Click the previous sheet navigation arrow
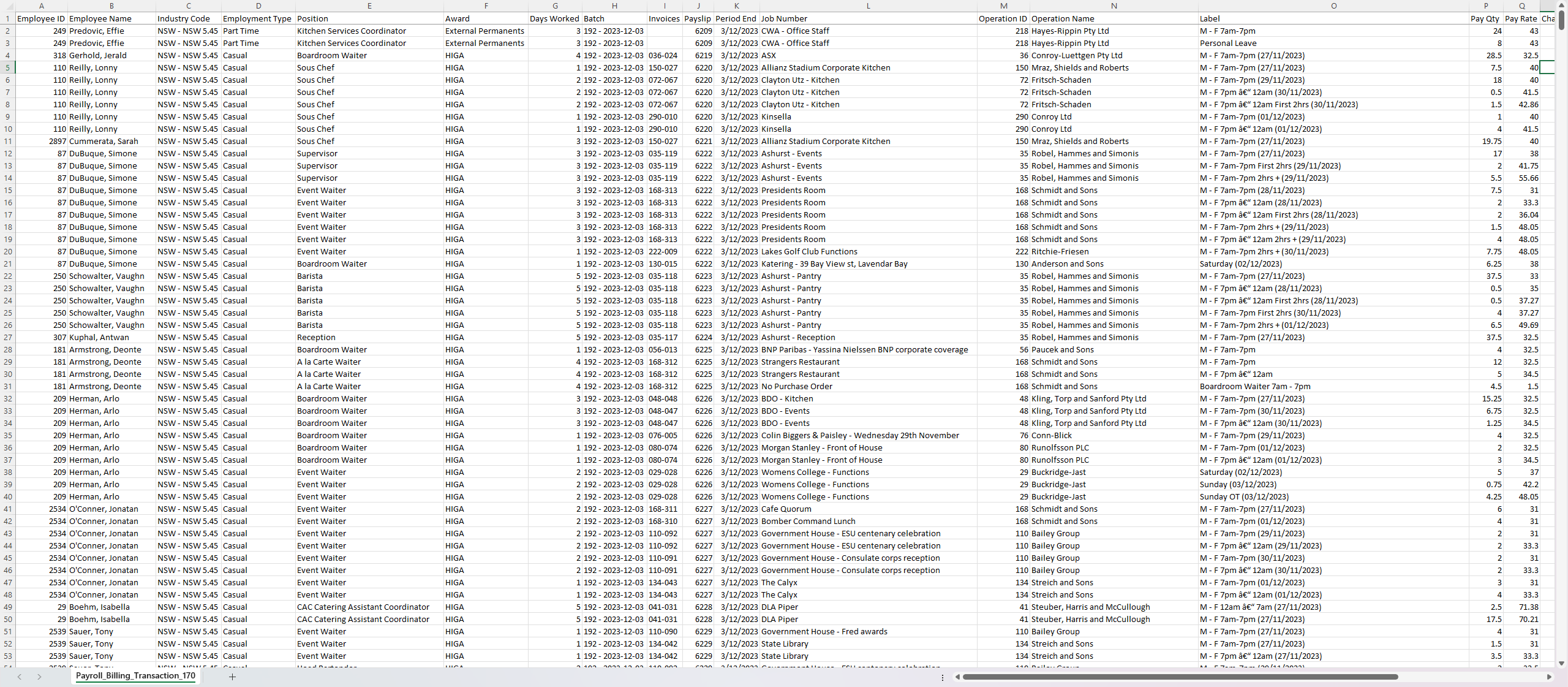The width and height of the screenshot is (1568, 687). tap(20, 677)
